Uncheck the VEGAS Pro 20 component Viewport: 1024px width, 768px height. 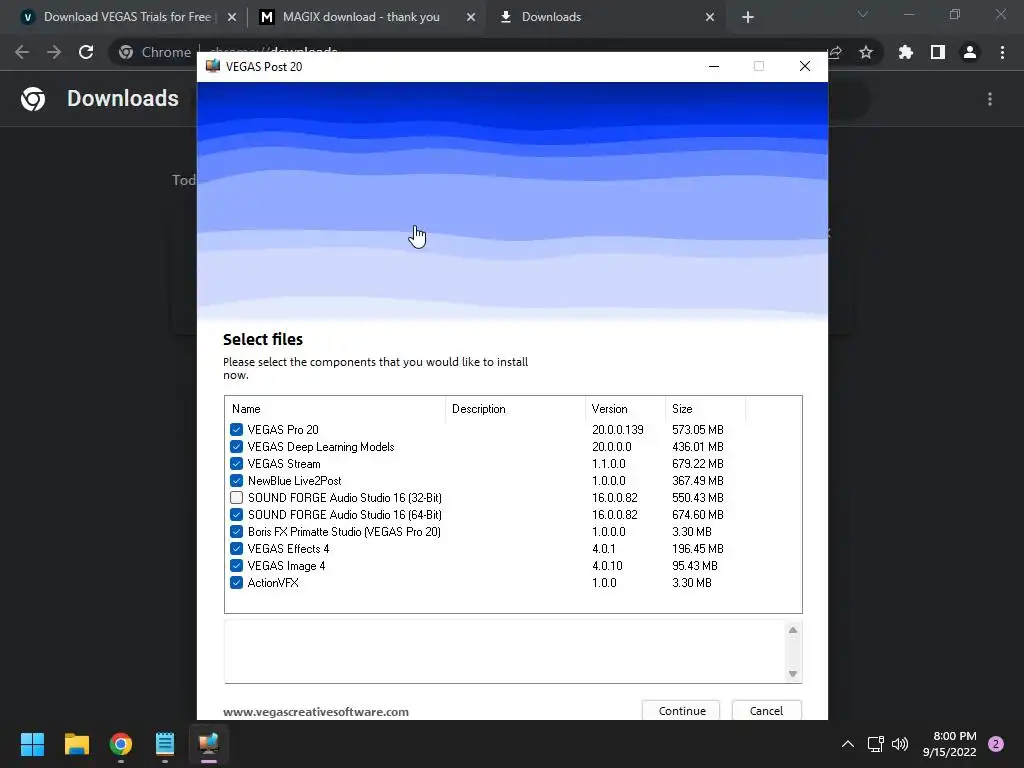(x=236, y=430)
